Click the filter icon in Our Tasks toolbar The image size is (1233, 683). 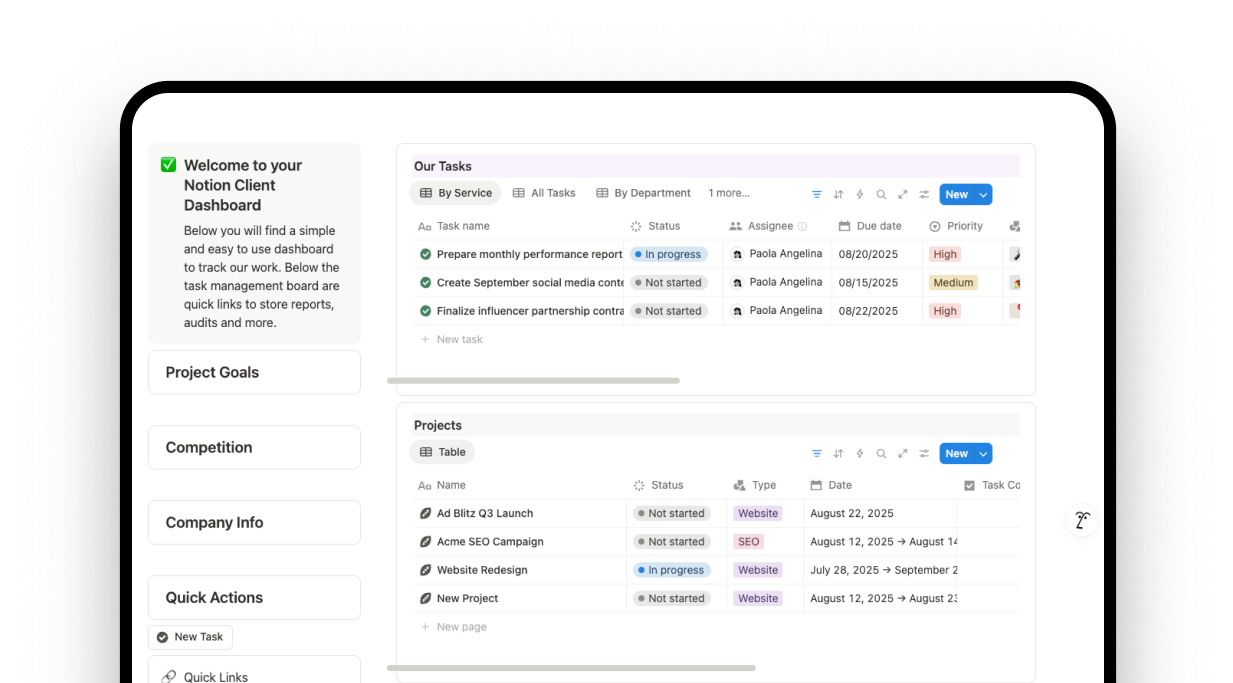coord(817,195)
